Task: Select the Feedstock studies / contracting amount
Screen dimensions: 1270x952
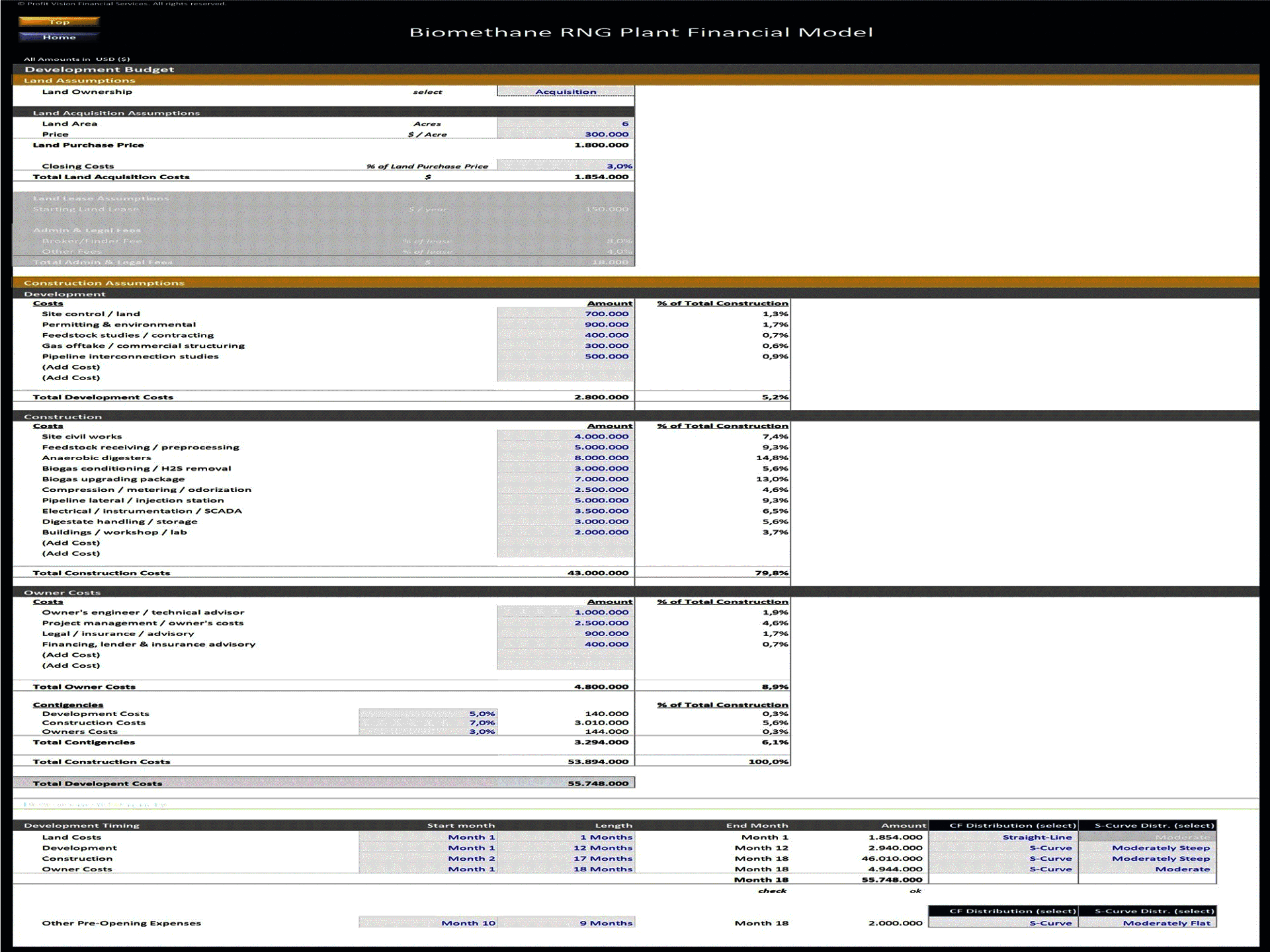Action: (x=566, y=335)
